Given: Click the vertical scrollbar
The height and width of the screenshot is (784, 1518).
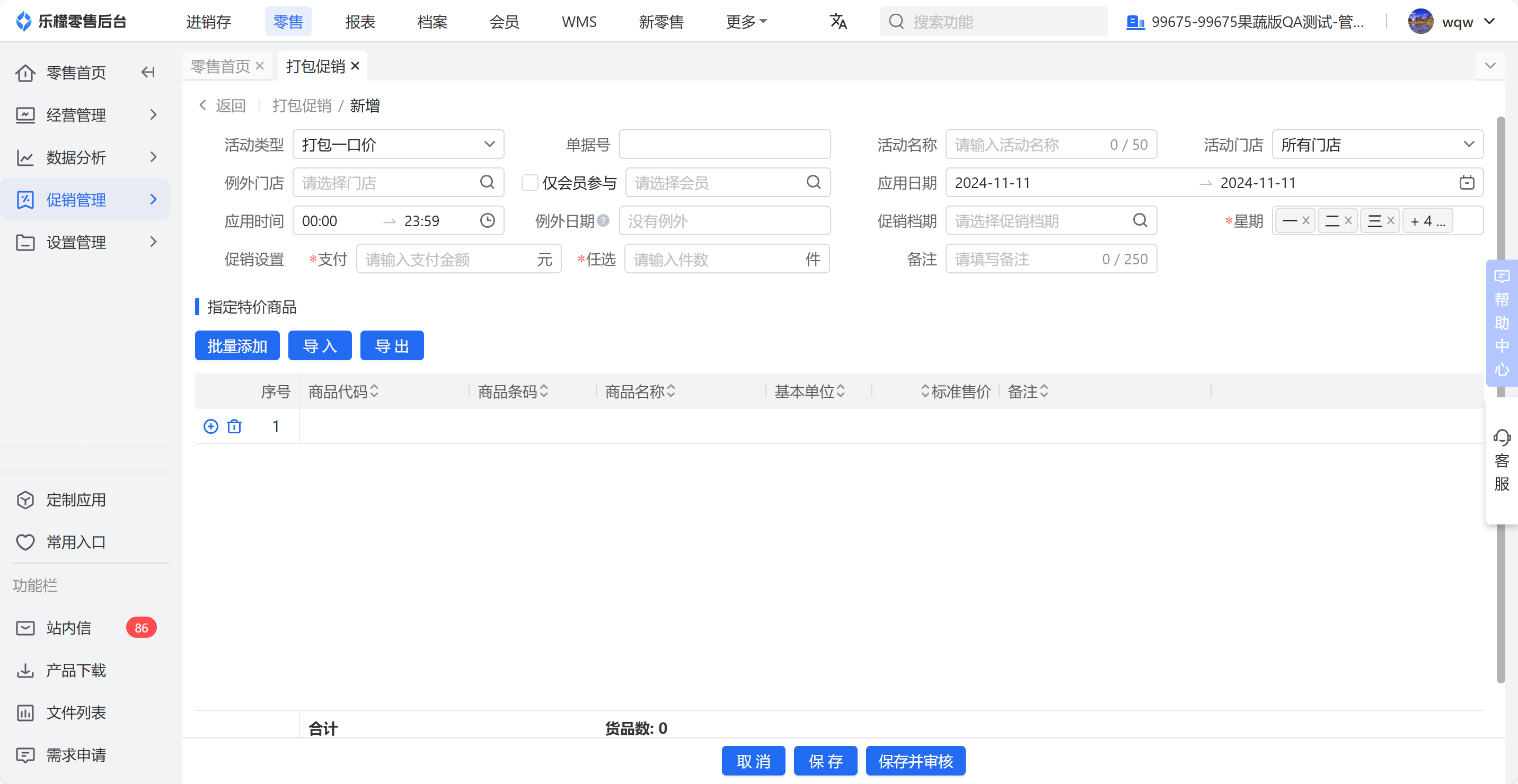Looking at the screenshot, I should point(1501,400).
